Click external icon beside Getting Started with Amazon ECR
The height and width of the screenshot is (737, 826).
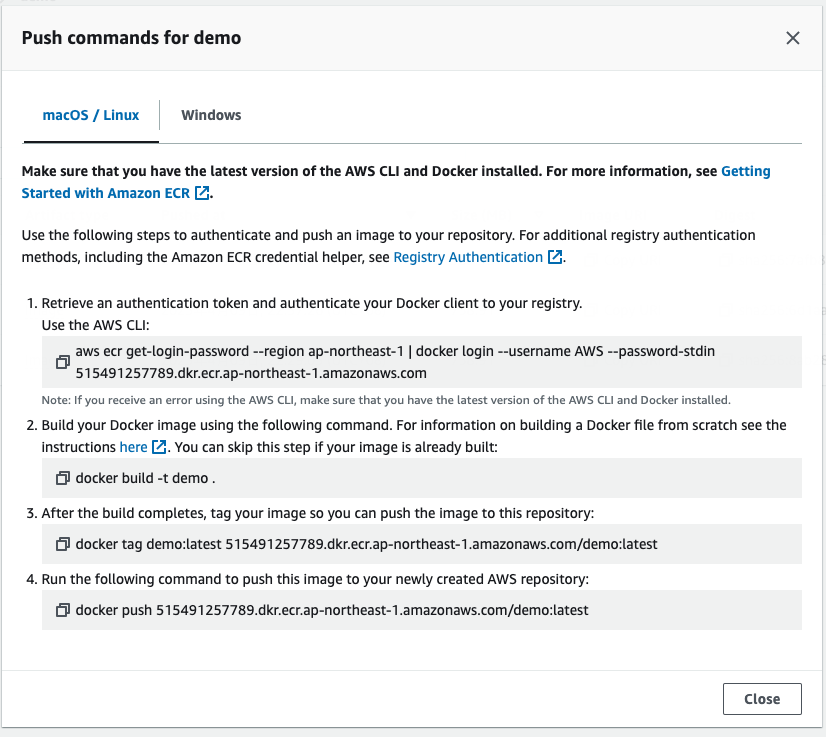(x=202, y=193)
